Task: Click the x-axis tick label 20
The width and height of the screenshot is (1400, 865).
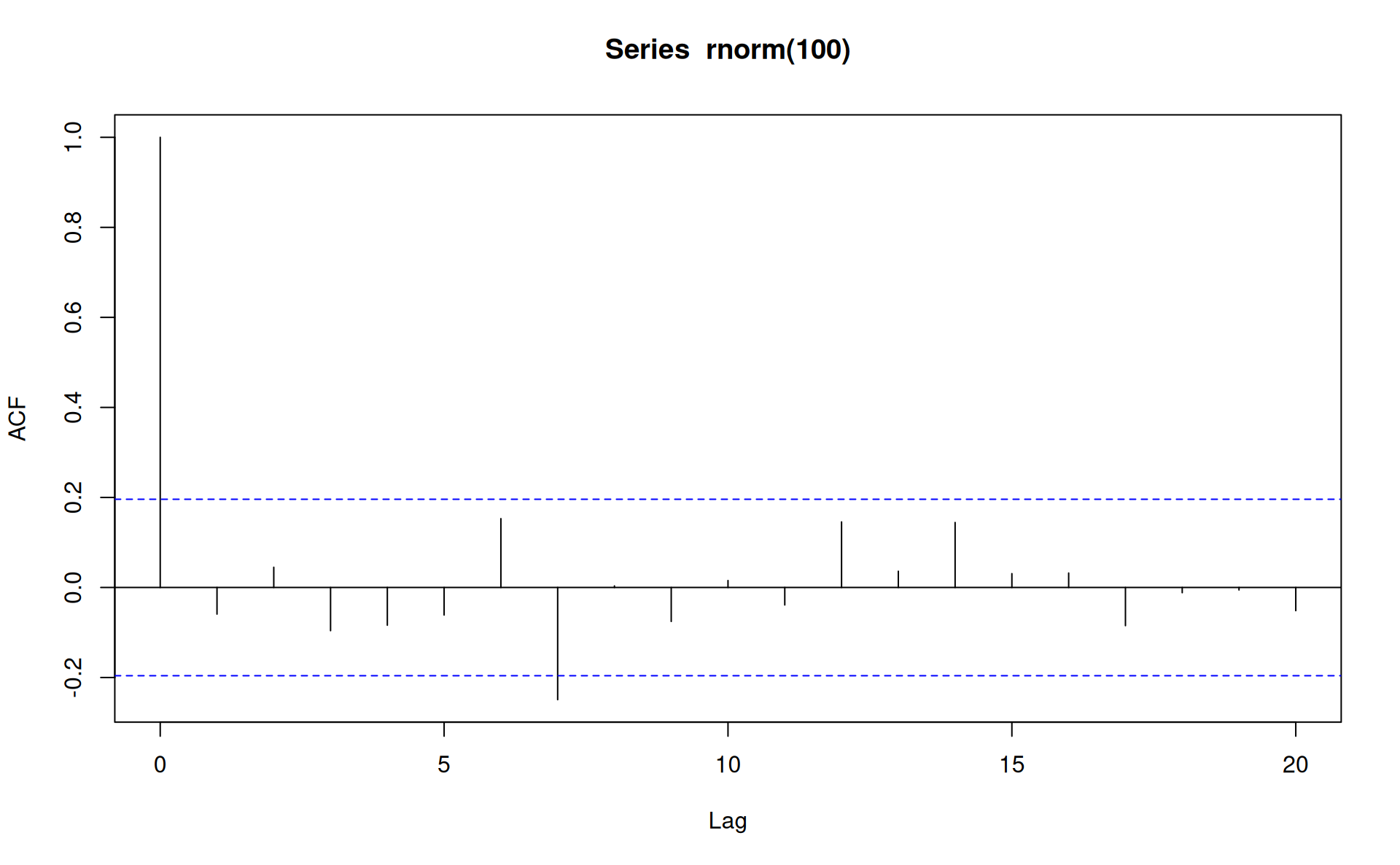Action: [x=1295, y=764]
